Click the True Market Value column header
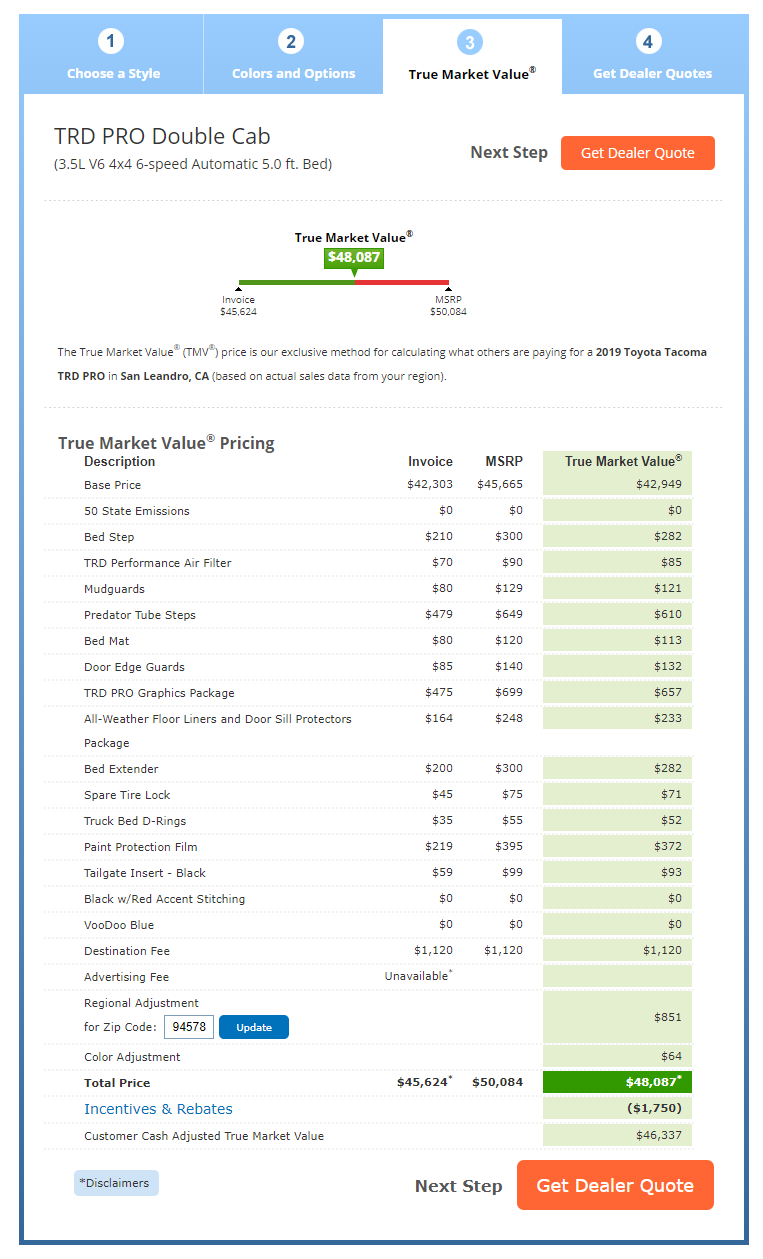This screenshot has width=763, height=1259. [x=623, y=461]
